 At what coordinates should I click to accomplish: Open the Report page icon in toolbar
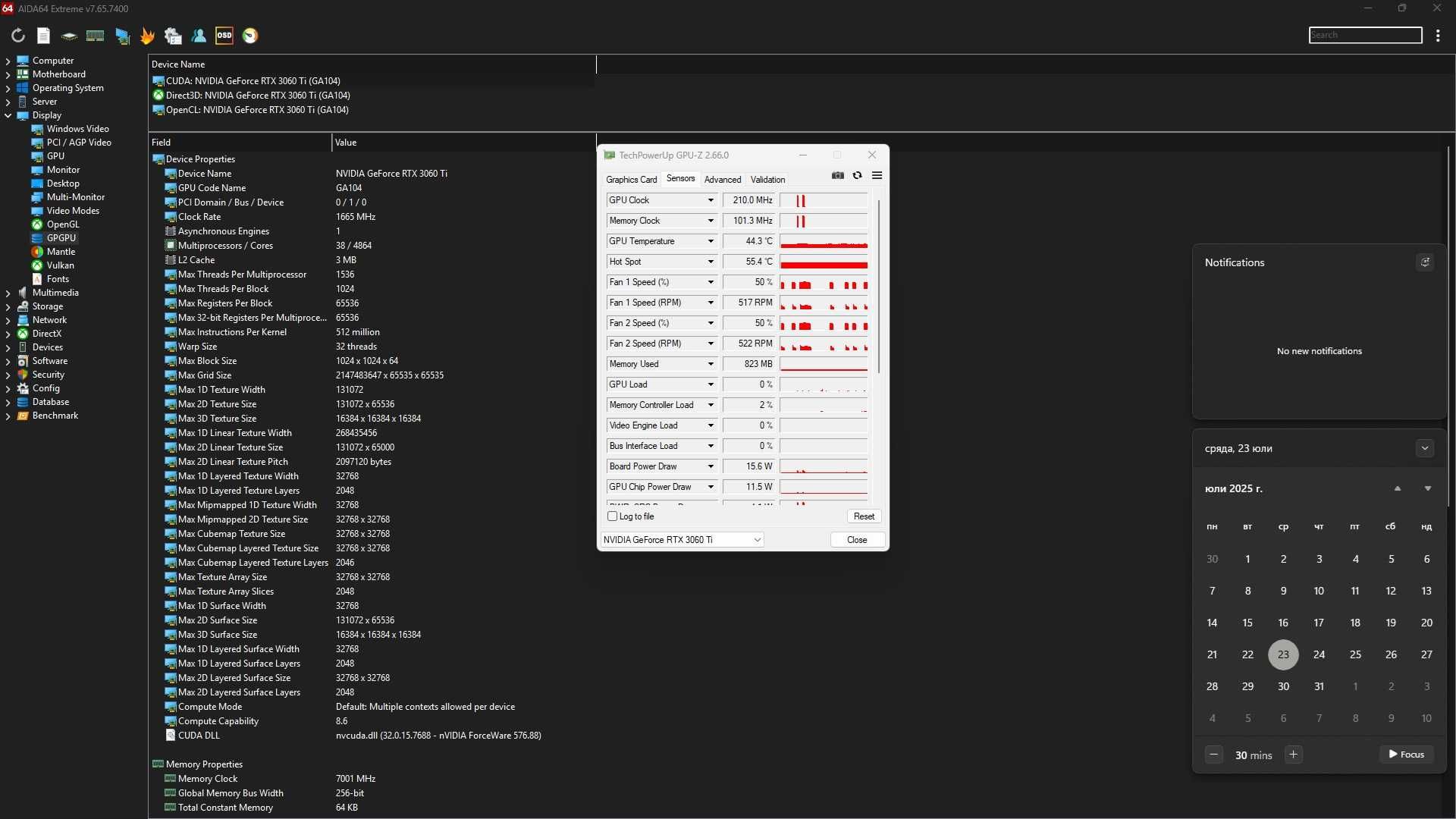pos(43,36)
